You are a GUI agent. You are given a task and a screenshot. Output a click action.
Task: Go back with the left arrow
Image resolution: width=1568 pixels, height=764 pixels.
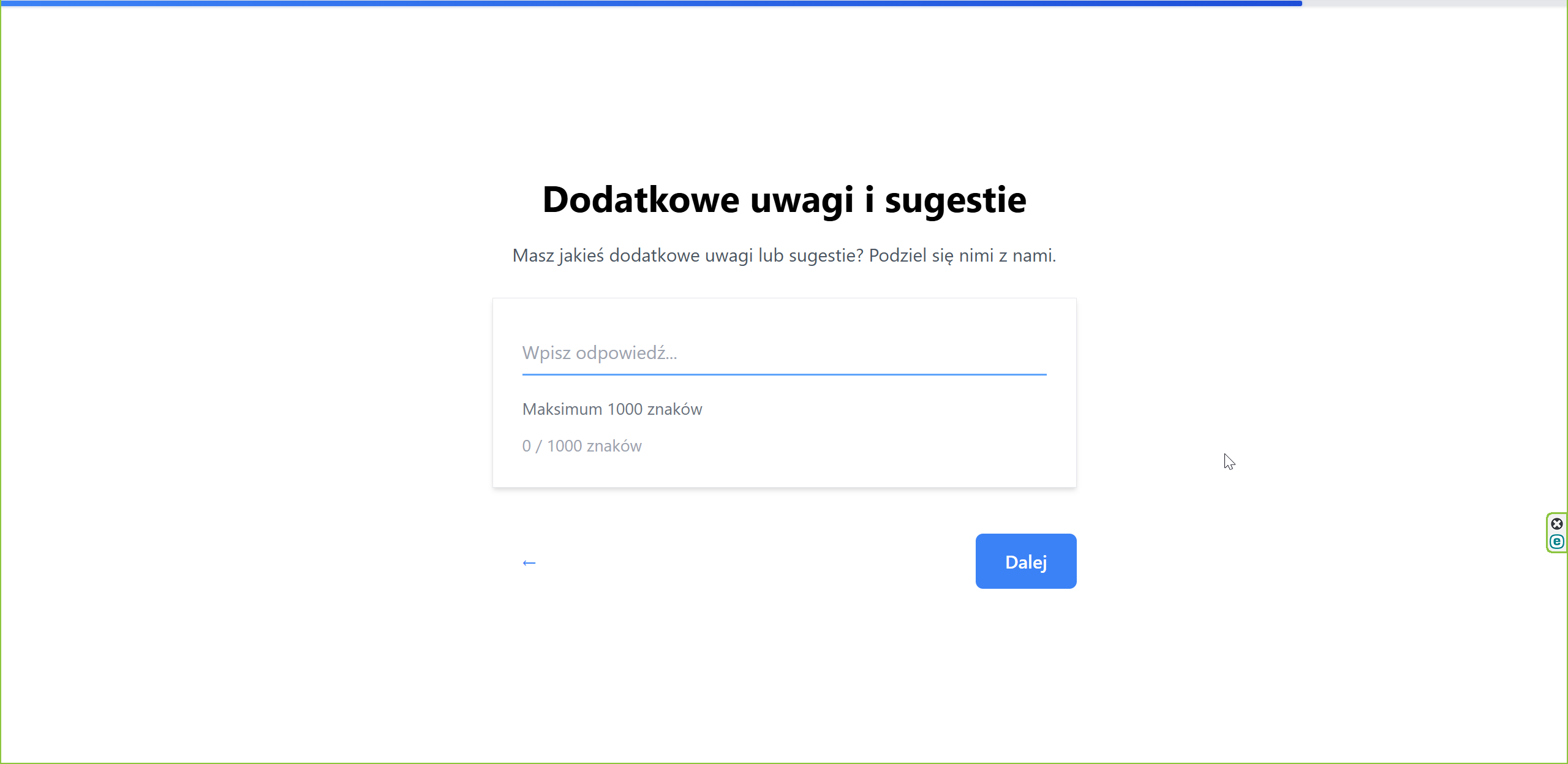point(529,562)
